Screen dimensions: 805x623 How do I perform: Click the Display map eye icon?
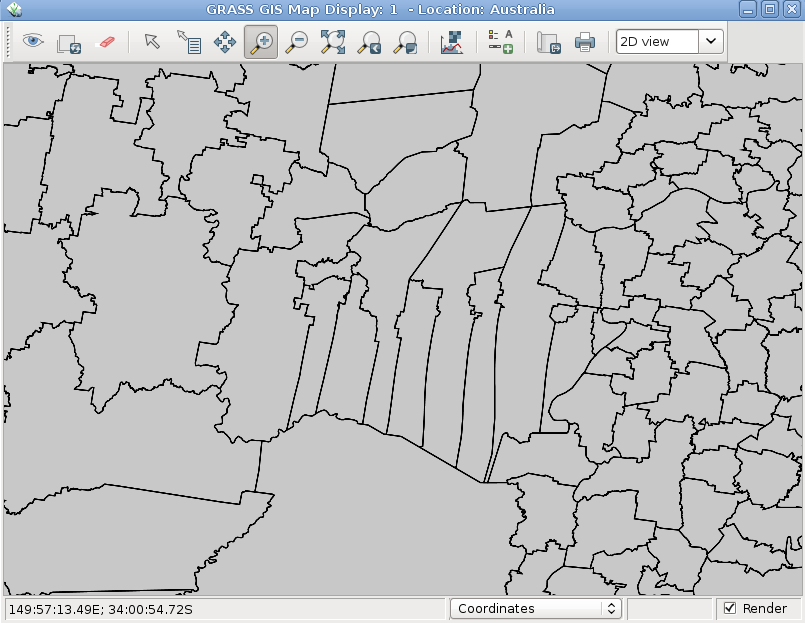(33, 41)
